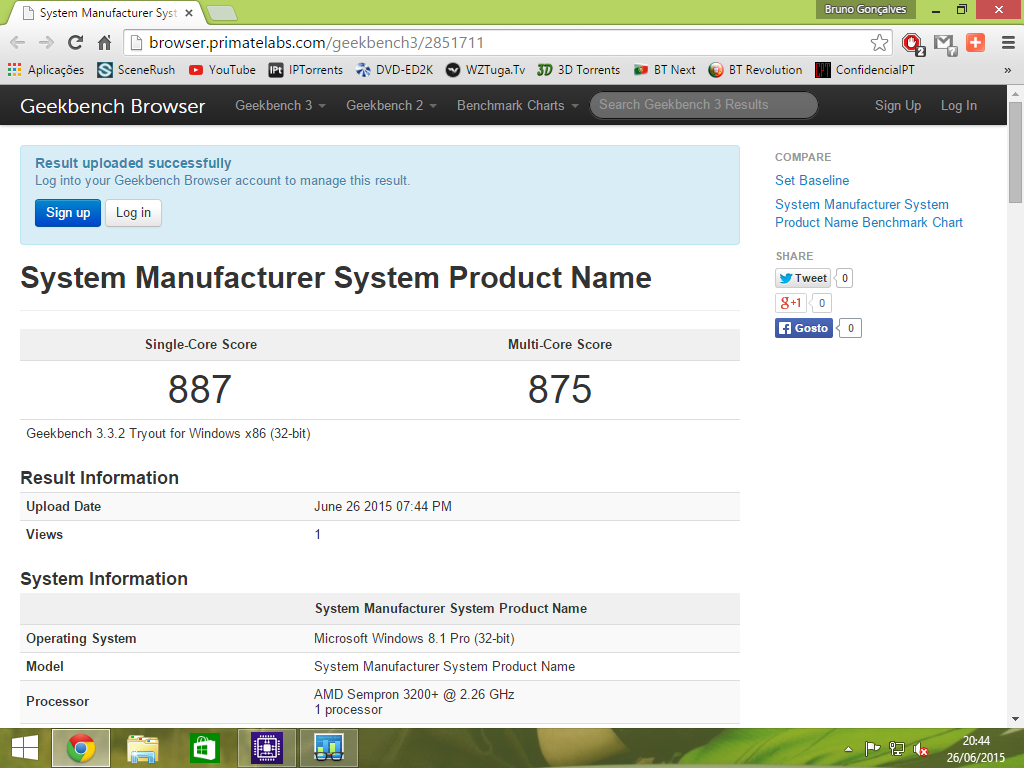The width and height of the screenshot is (1024, 768).
Task: Click the page vertical scrollbar thumb
Action: (x=1015, y=153)
